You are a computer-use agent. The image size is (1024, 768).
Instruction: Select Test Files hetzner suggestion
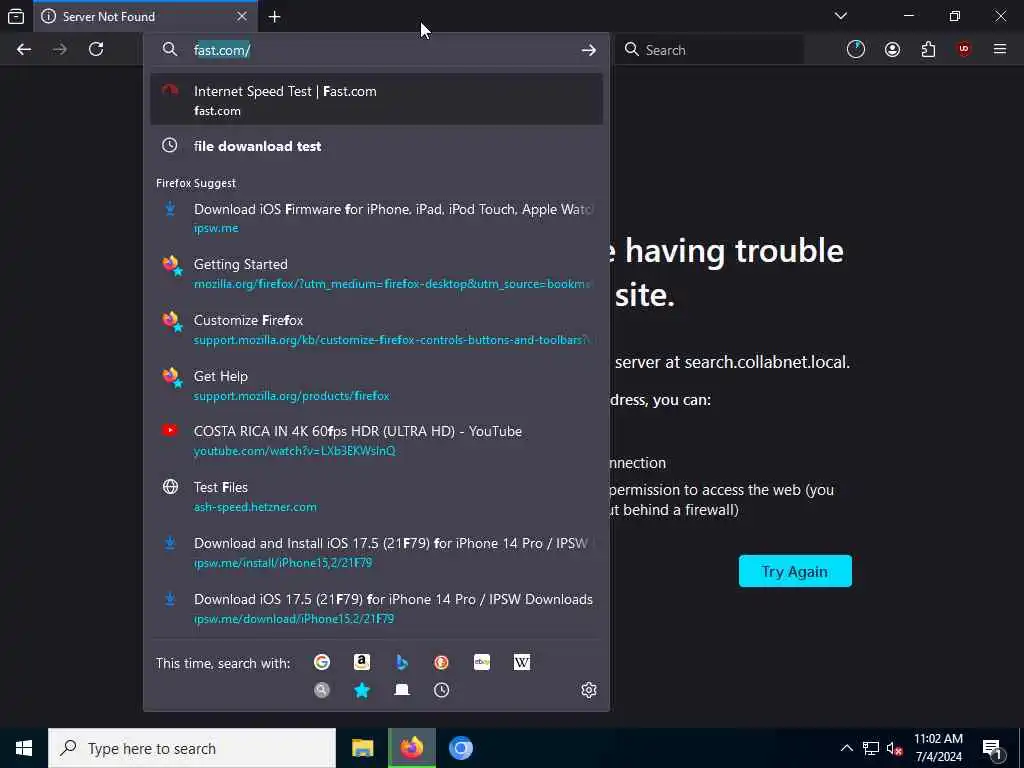point(376,496)
